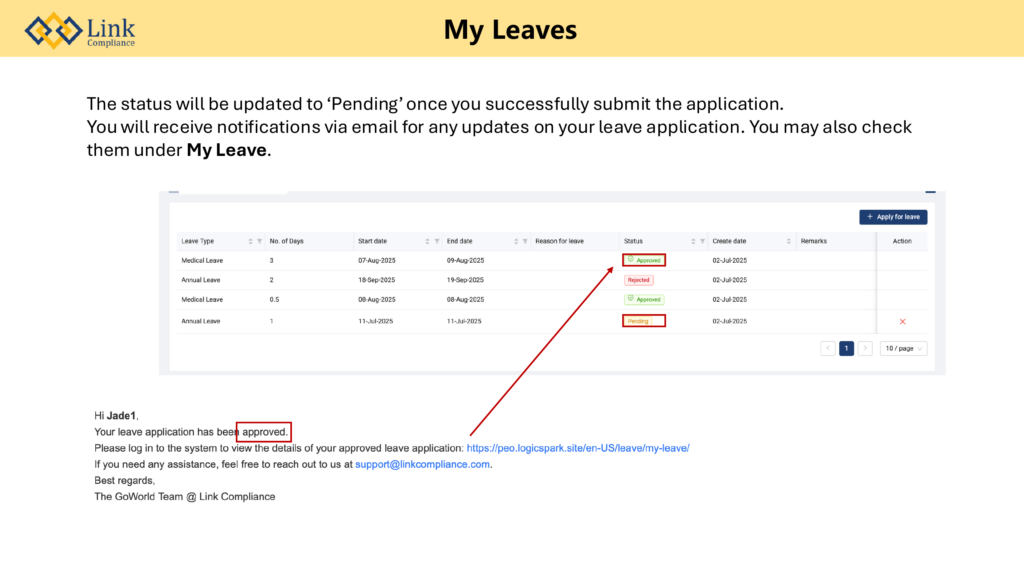Sort the End date column

click(516, 241)
